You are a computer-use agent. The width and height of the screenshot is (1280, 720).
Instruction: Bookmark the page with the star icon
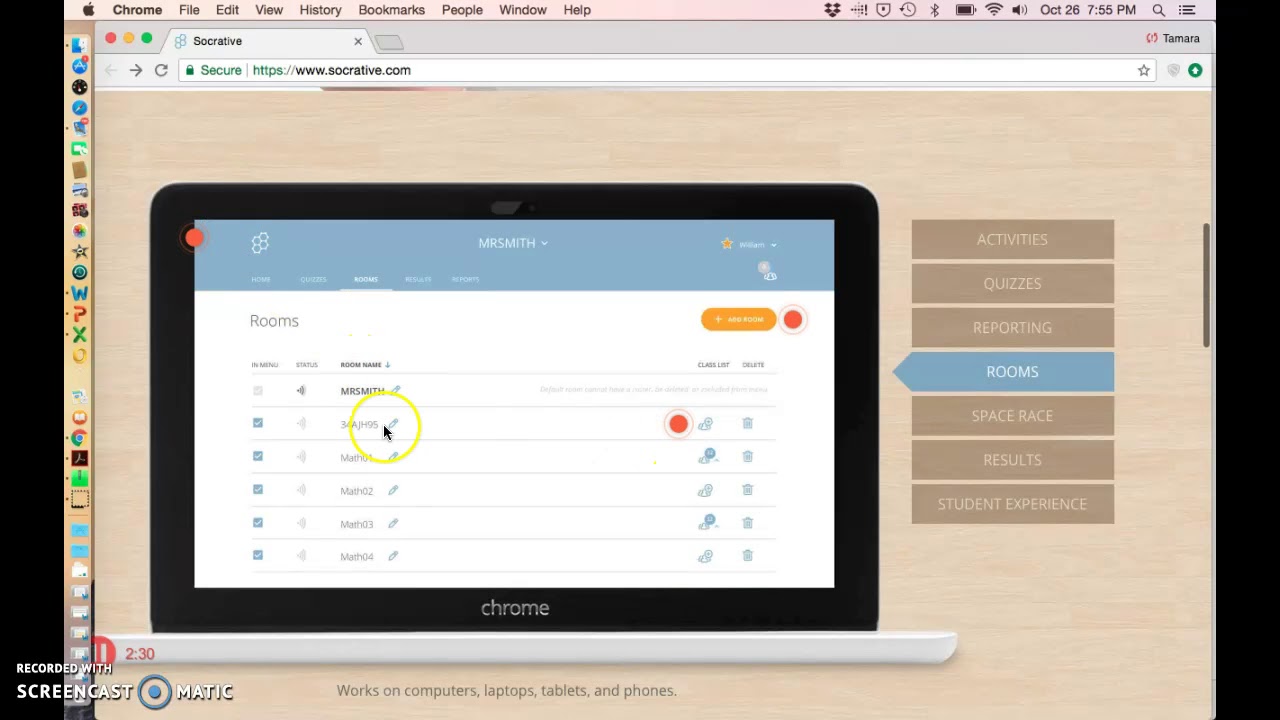(1144, 70)
